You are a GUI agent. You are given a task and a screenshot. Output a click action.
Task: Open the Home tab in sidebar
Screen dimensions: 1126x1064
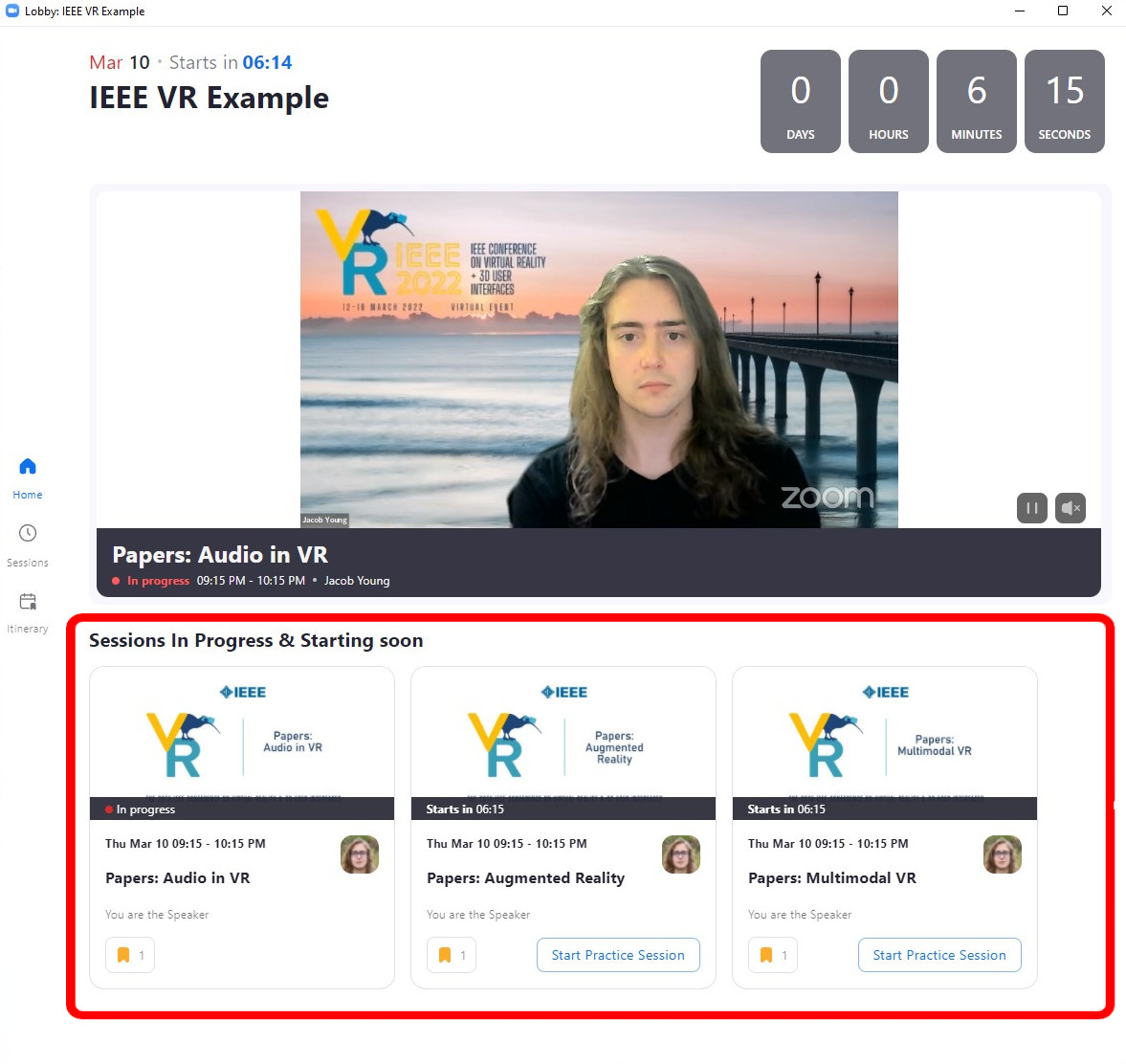(28, 477)
